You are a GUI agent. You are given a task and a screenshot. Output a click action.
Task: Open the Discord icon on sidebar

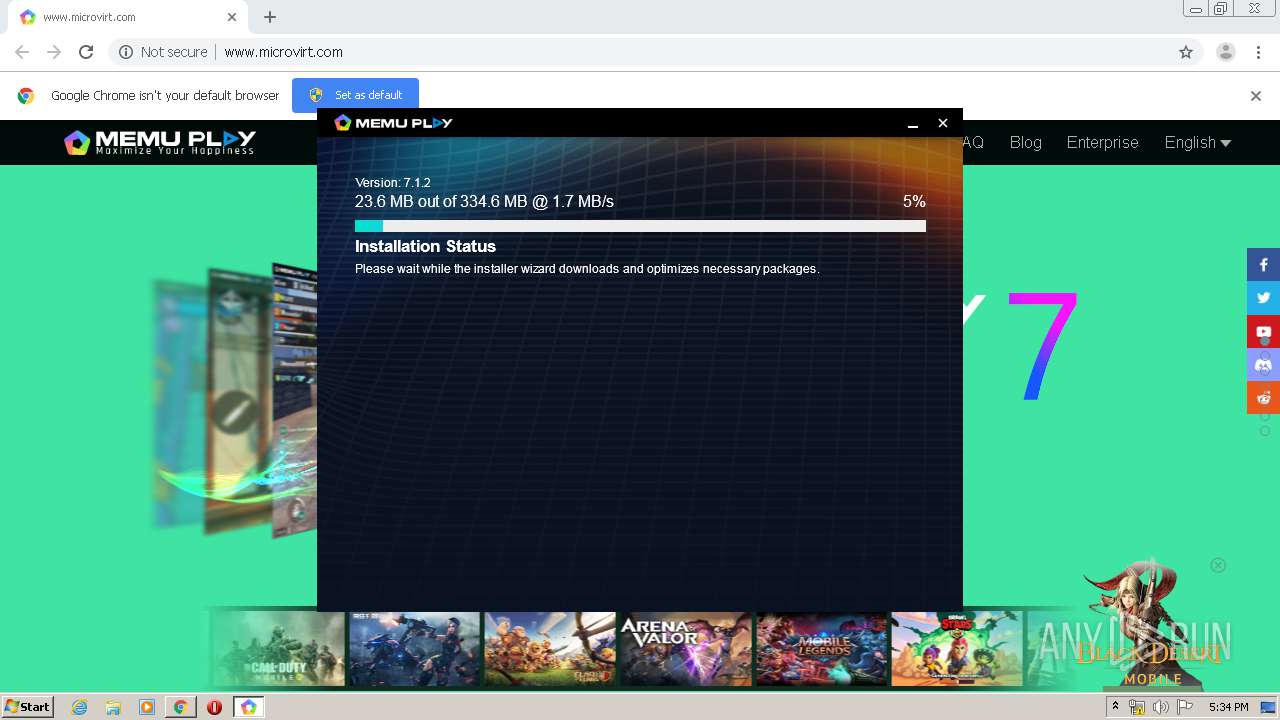click(x=1263, y=364)
